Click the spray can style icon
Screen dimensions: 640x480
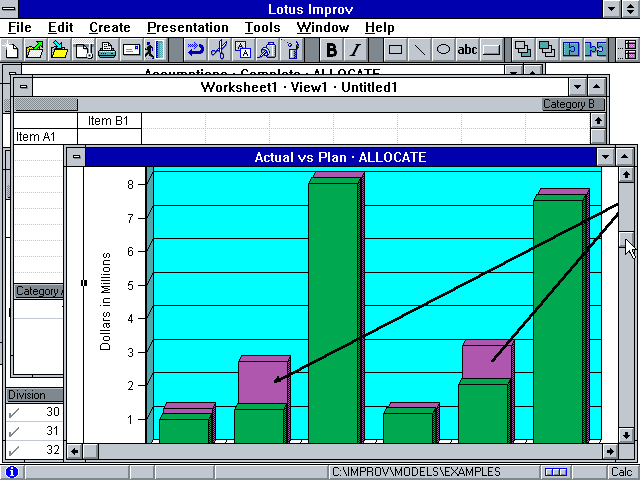pos(292,50)
